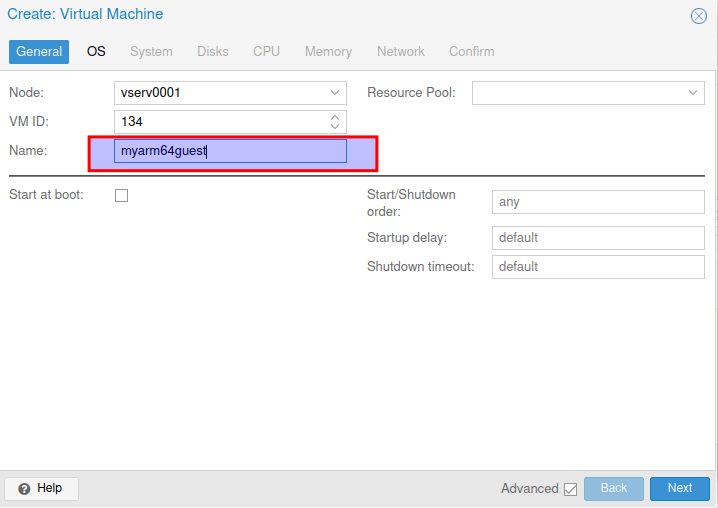Click the Name text field
Image resolution: width=718 pixels, height=508 pixels.
230,152
